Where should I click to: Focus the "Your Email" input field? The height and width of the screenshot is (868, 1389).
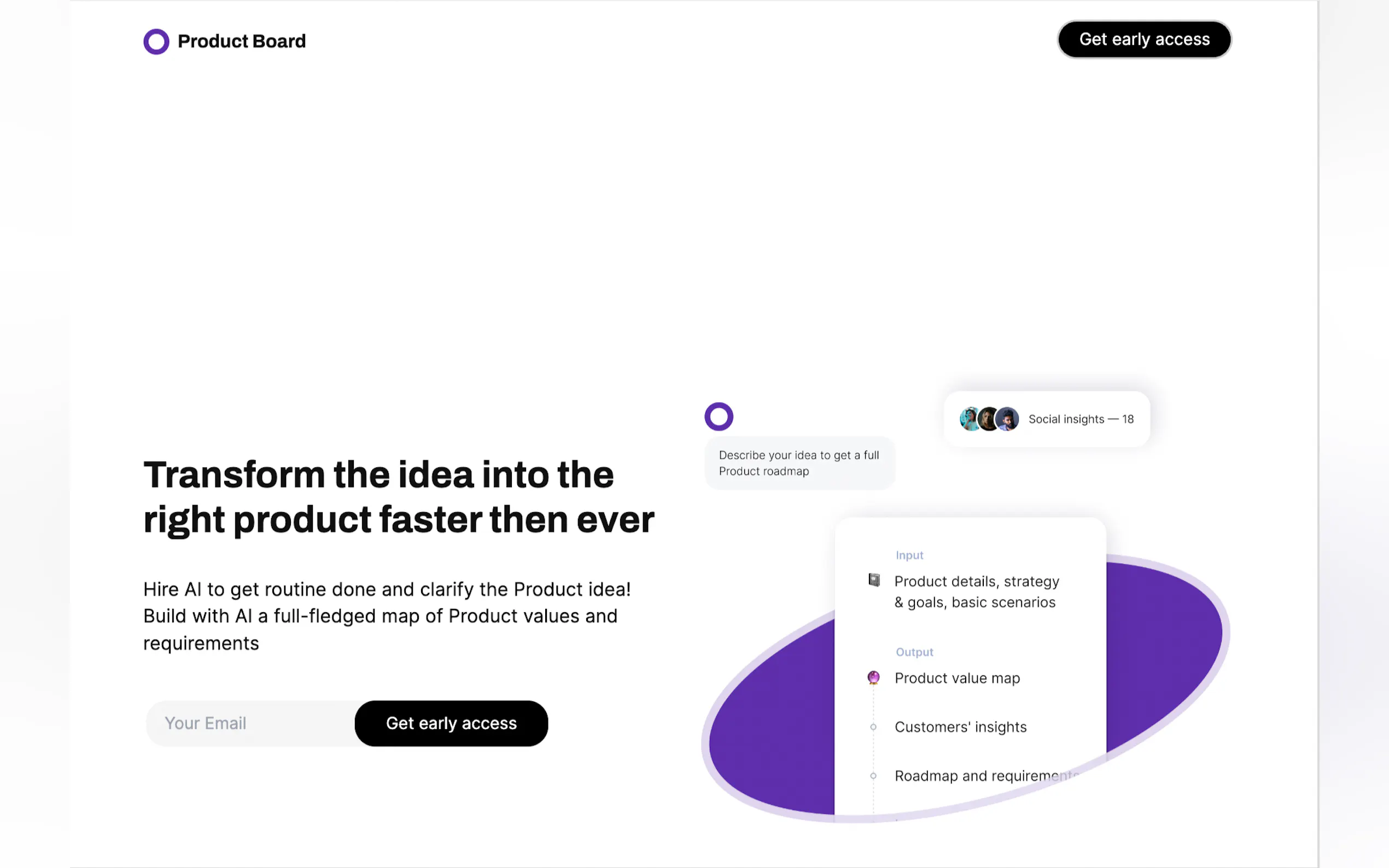pyautogui.click(x=251, y=723)
